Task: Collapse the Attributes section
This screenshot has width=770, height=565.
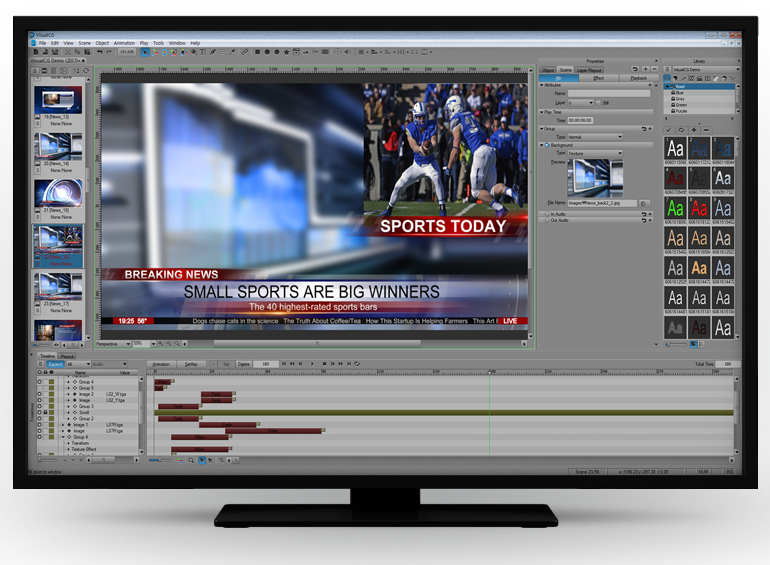Action: (x=542, y=85)
